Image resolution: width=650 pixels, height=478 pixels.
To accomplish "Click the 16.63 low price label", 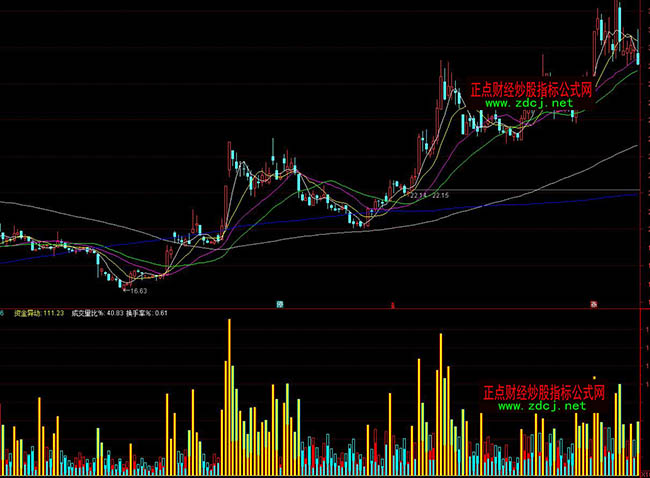I will coord(135,291).
